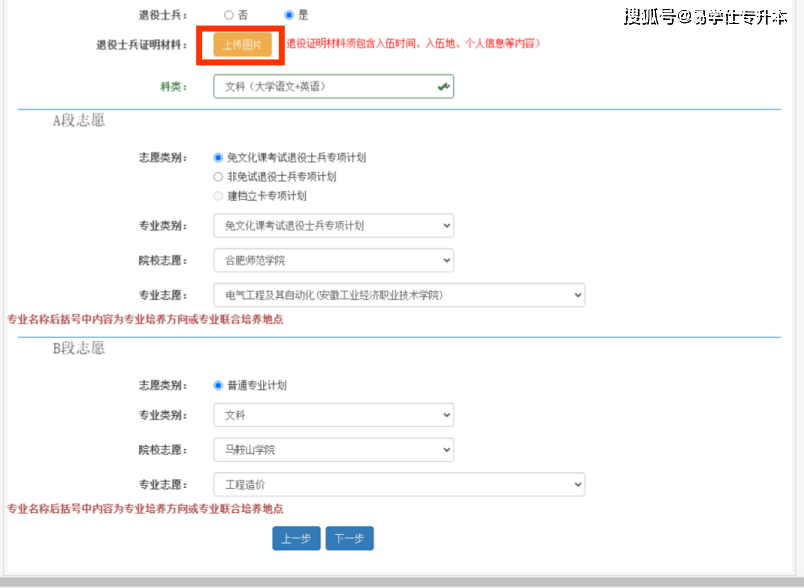
Task: Select 是 for 退役士兵
Action: (x=290, y=15)
